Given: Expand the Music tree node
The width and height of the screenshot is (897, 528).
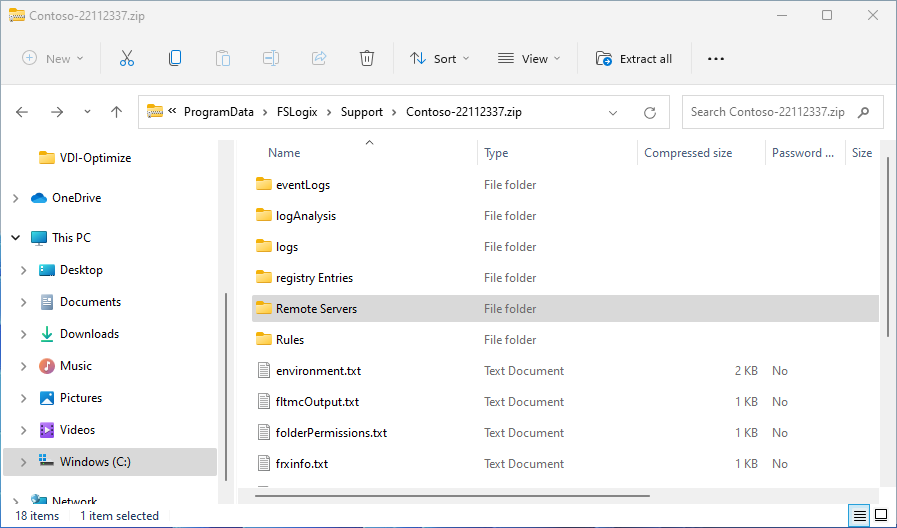Looking at the screenshot, I should [x=23, y=366].
